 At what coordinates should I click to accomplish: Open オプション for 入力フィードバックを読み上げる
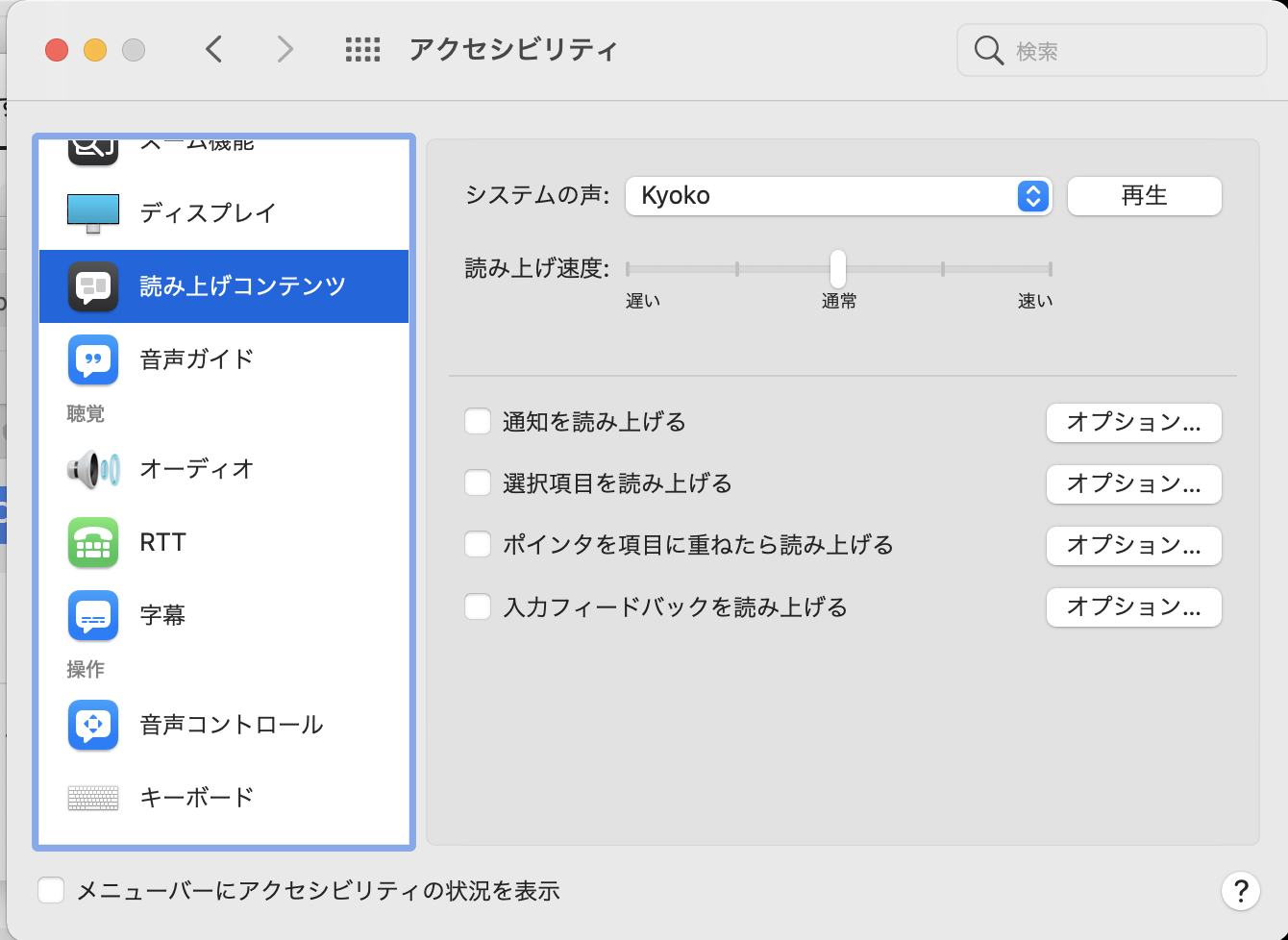click(x=1133, y=607)
